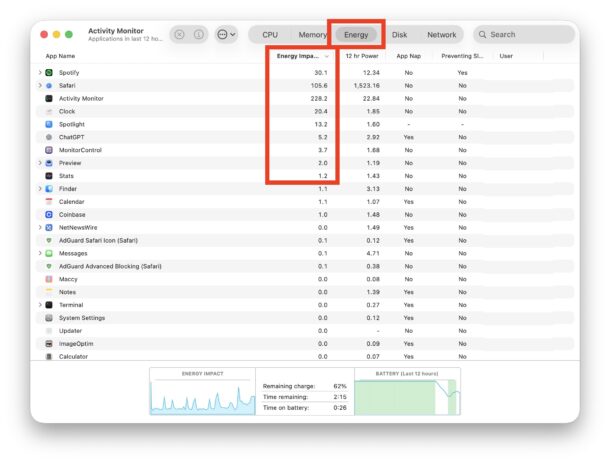Sort by the Energy Impact column header

[300, 56]
